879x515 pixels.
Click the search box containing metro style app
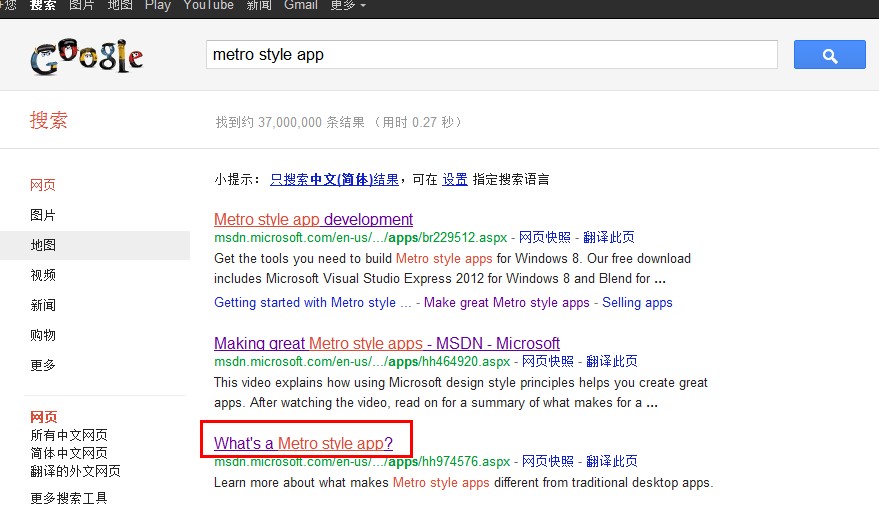click(492, 54)
